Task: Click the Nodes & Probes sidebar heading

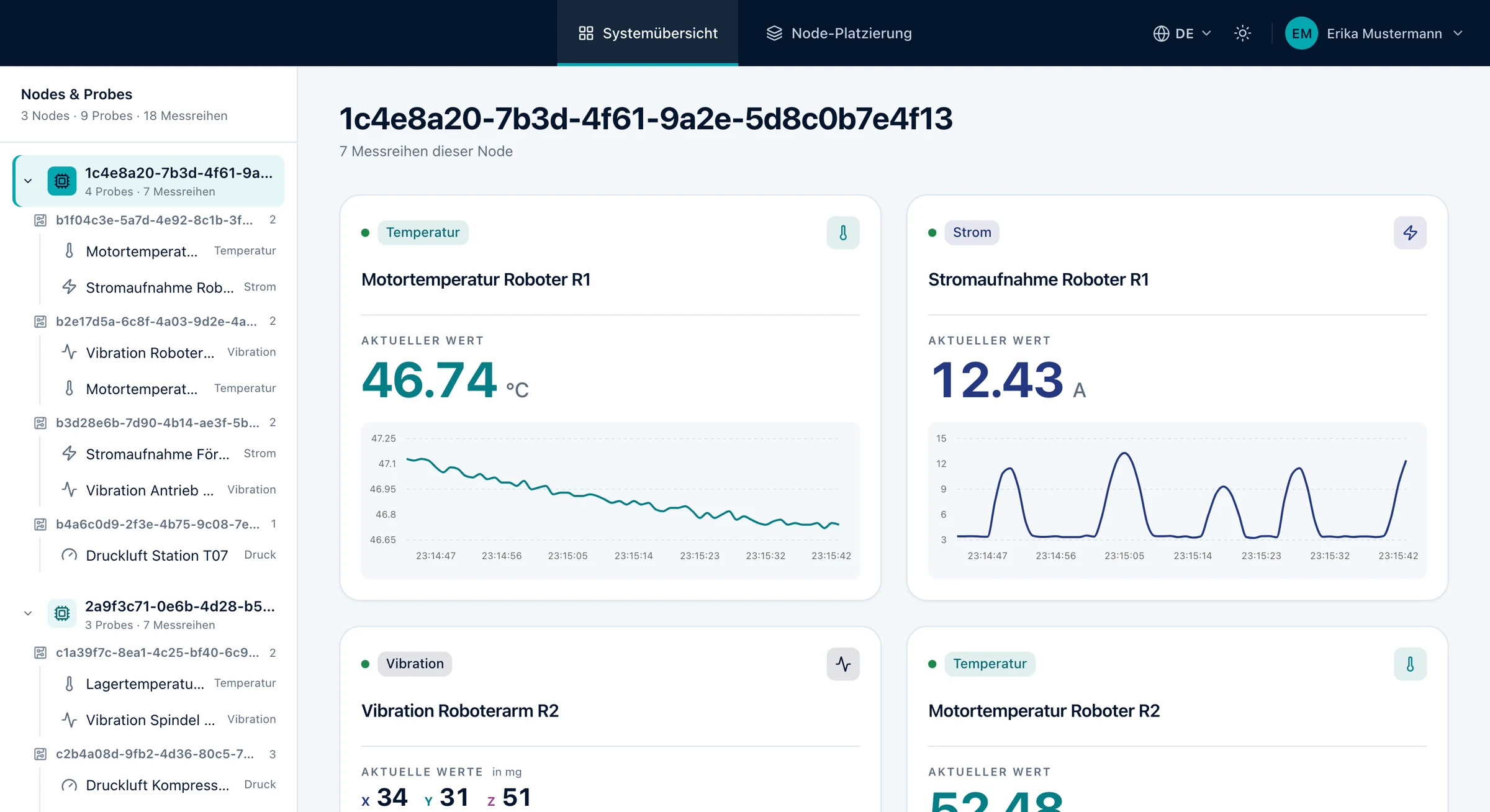Action: (76, 94)
